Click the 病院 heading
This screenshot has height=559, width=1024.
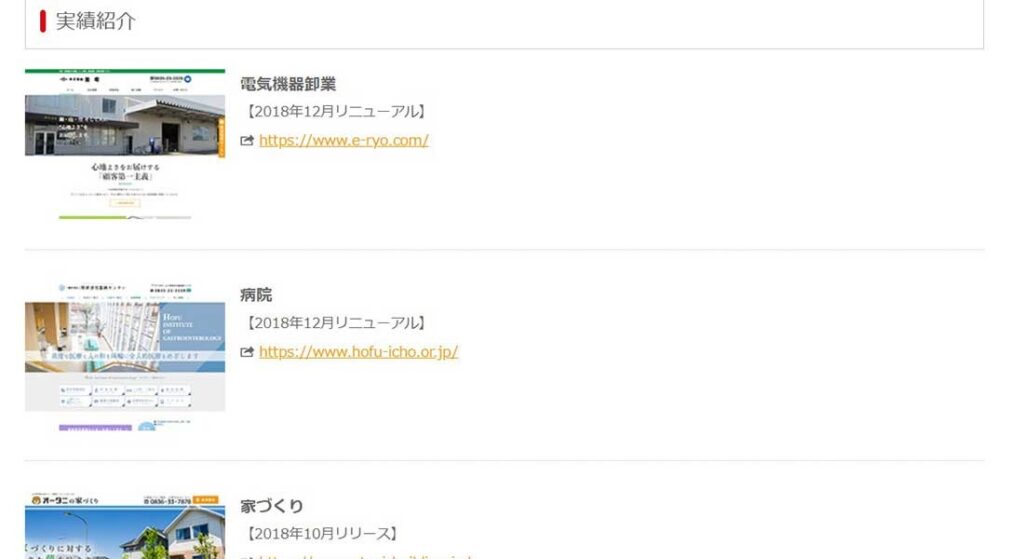[256, 295]
